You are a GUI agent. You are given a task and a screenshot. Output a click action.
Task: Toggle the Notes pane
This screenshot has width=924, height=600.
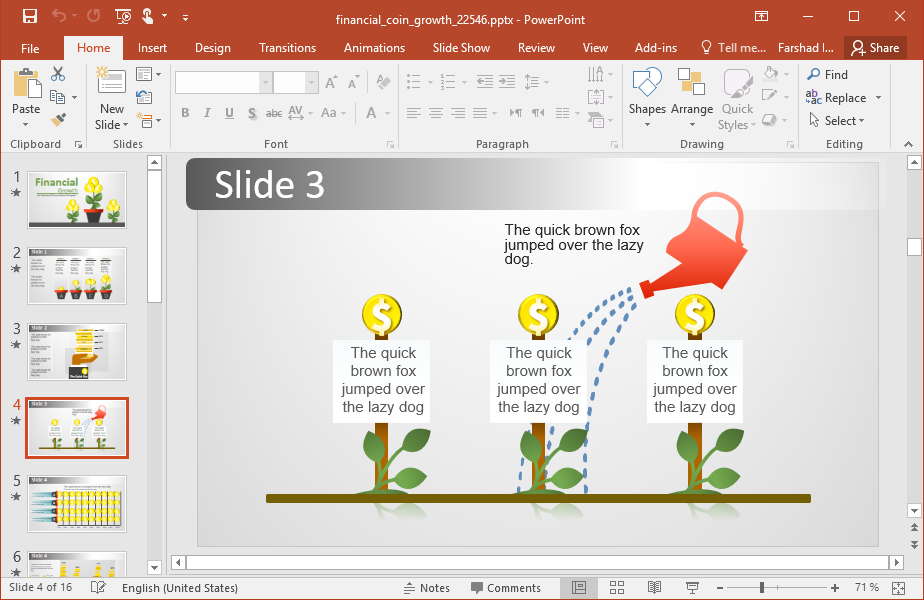pyautogui.click(x=426, y=588)
